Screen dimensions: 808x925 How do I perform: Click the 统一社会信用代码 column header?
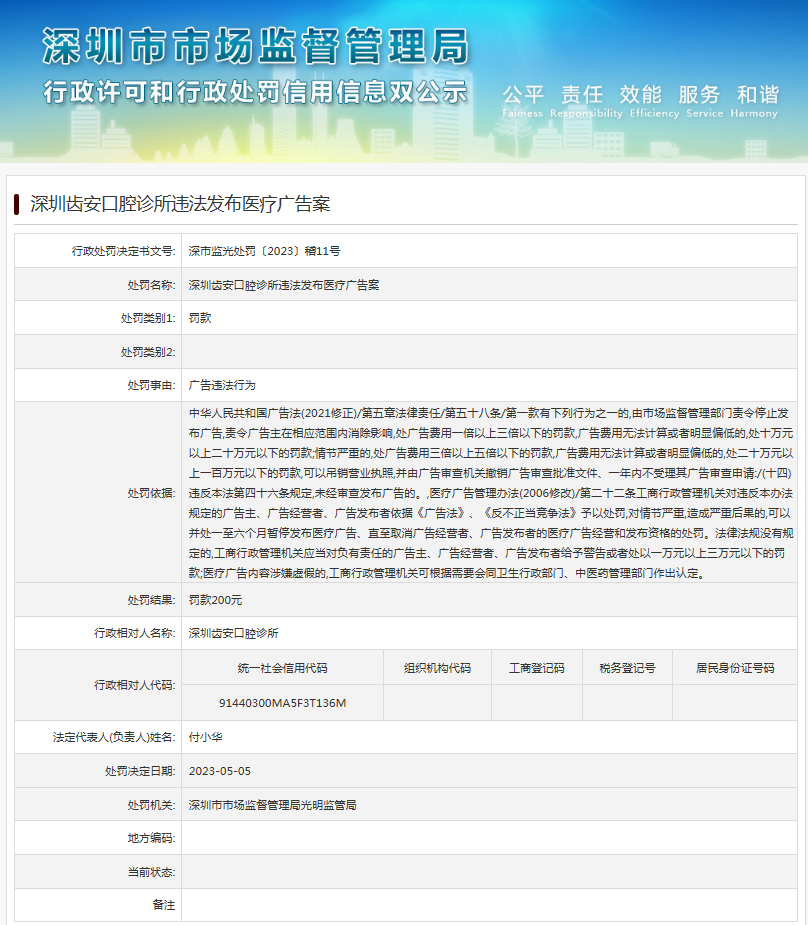283,668
